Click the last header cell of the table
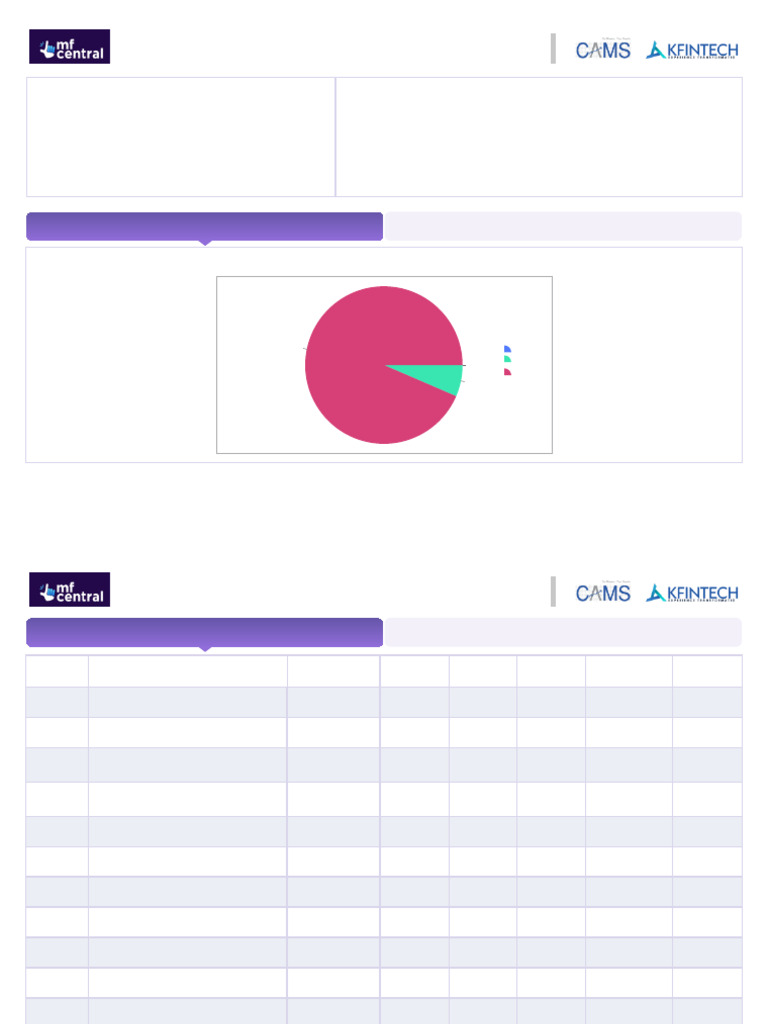Image resolution: width=768 pixels, height=1024 pixels. pyautogui.click(x=707, y=671)
